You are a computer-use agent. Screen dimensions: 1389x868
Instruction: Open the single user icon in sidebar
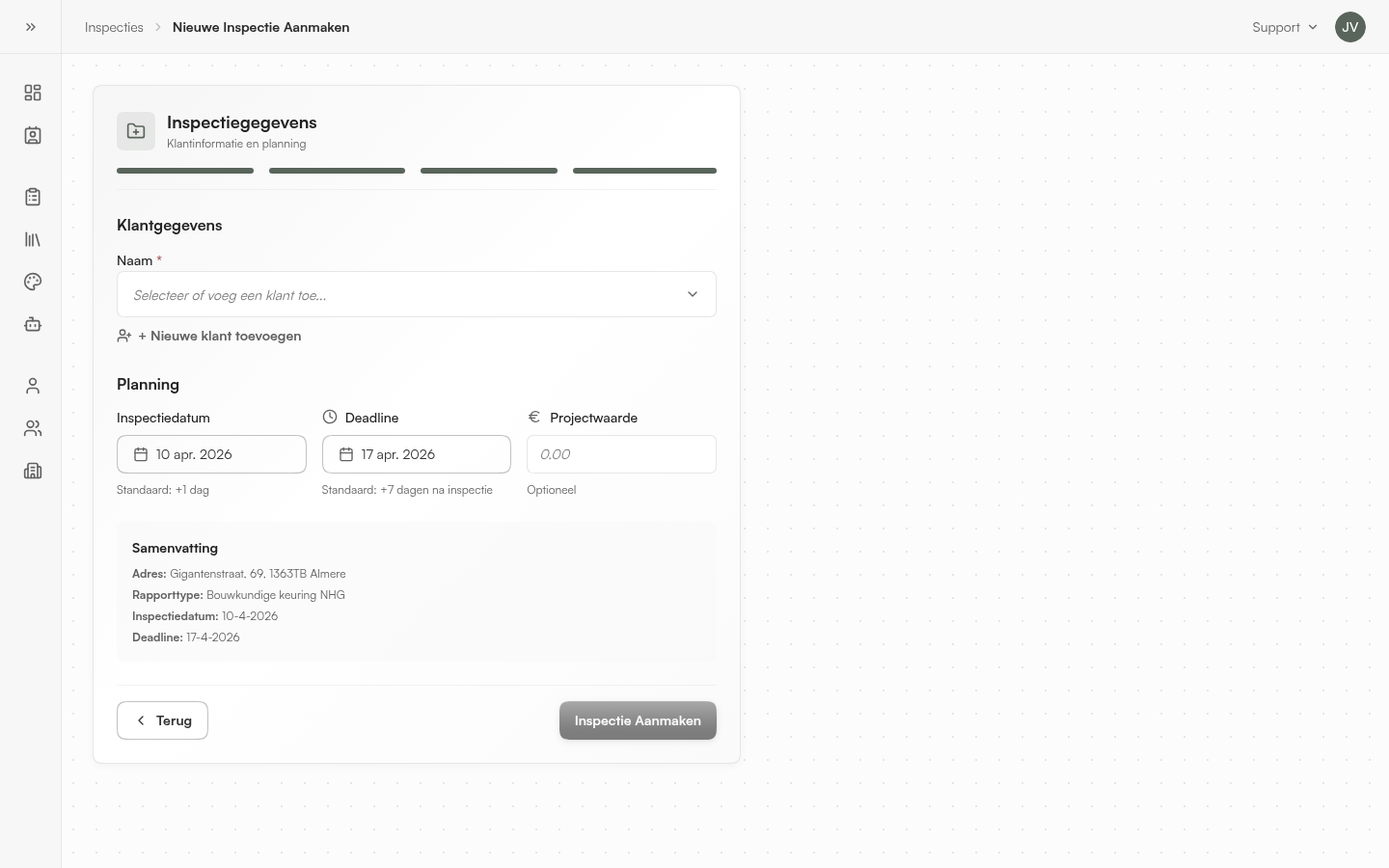tap(33, 386)
